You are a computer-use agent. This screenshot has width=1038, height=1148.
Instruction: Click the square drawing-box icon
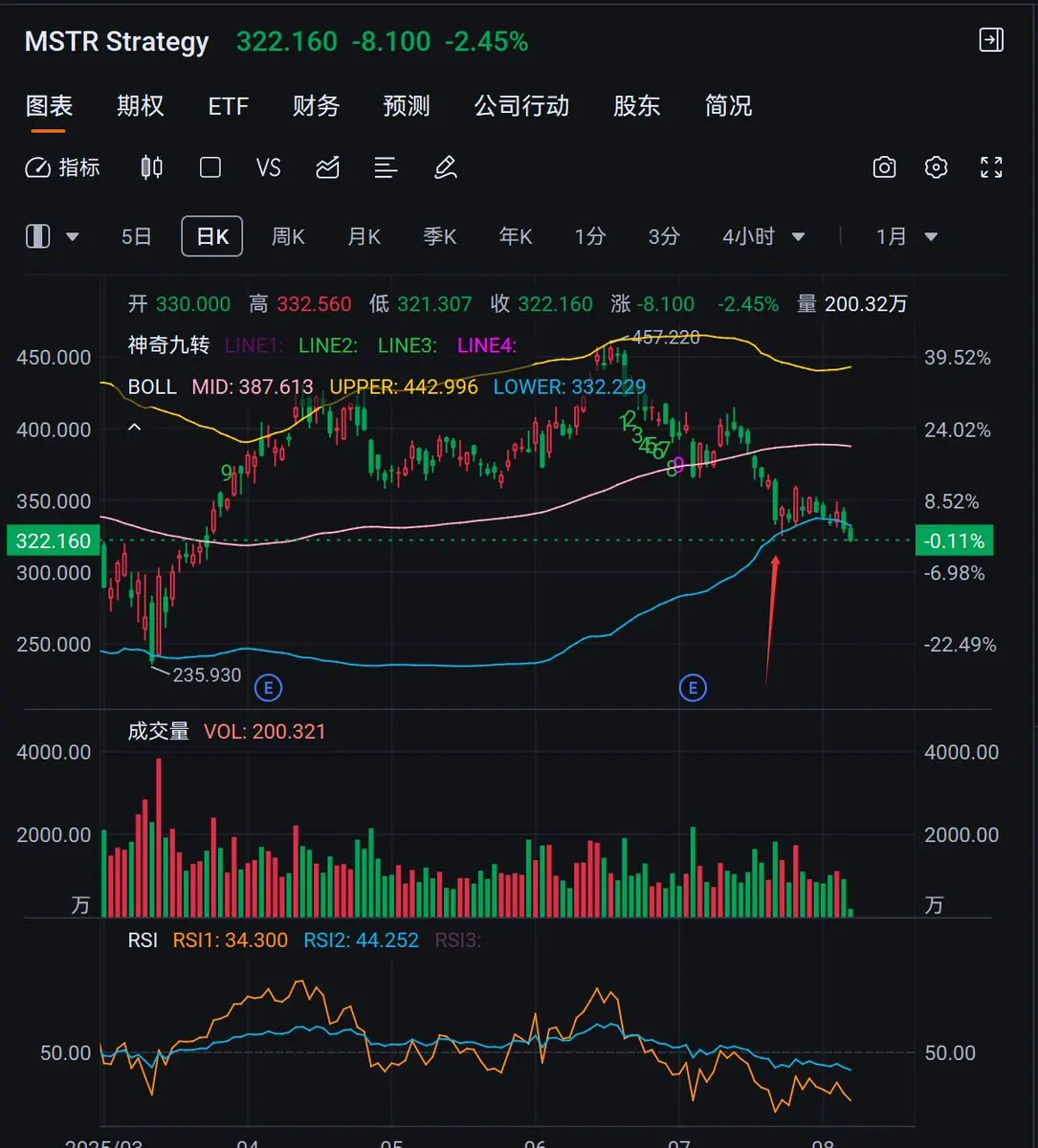(210, 168)
